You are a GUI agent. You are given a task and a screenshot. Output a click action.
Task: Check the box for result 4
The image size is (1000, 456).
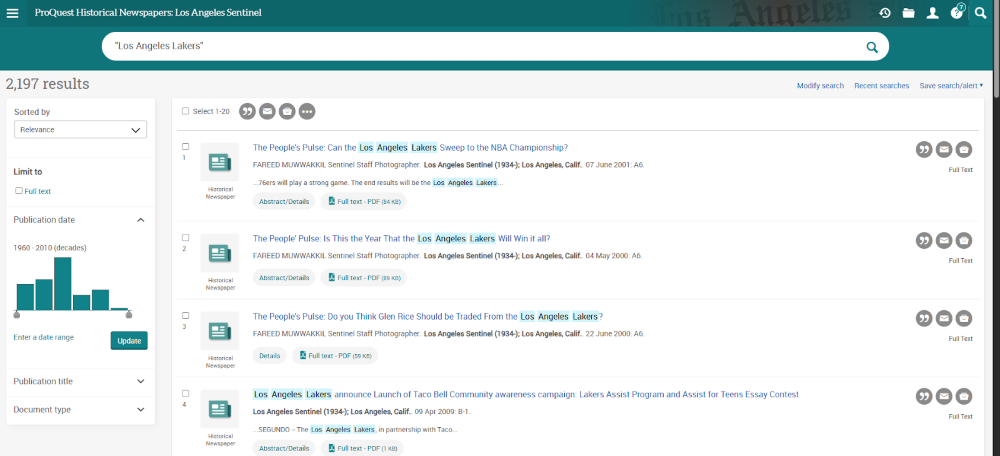(x=186, y=393)
